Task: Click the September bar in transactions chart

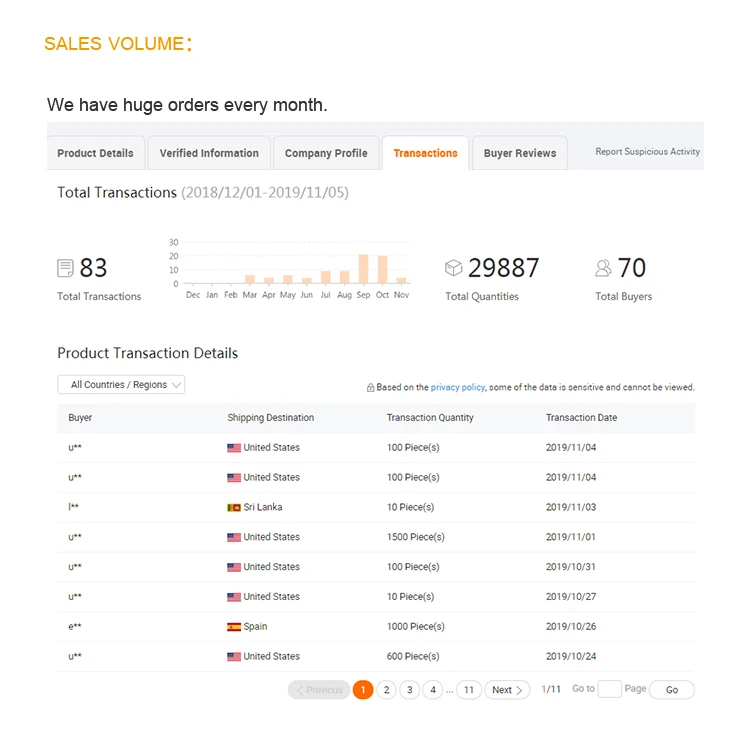Action: pos(363,270)
